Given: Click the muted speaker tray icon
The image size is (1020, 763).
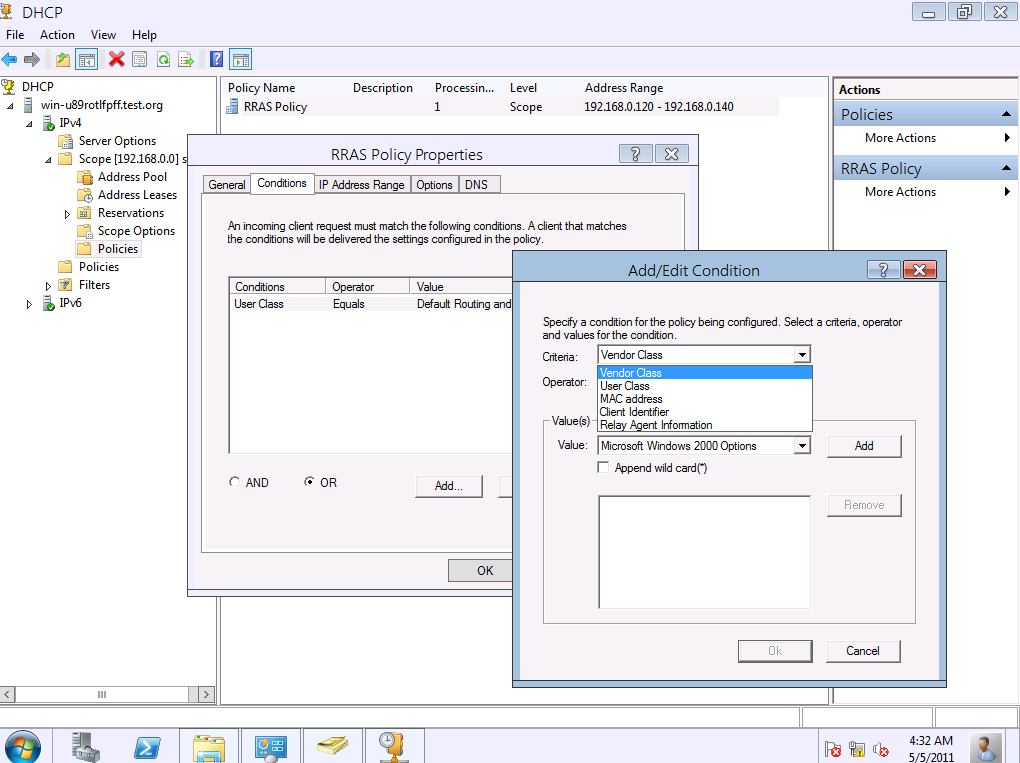Looking at the screenshot, I should point(881,749).
